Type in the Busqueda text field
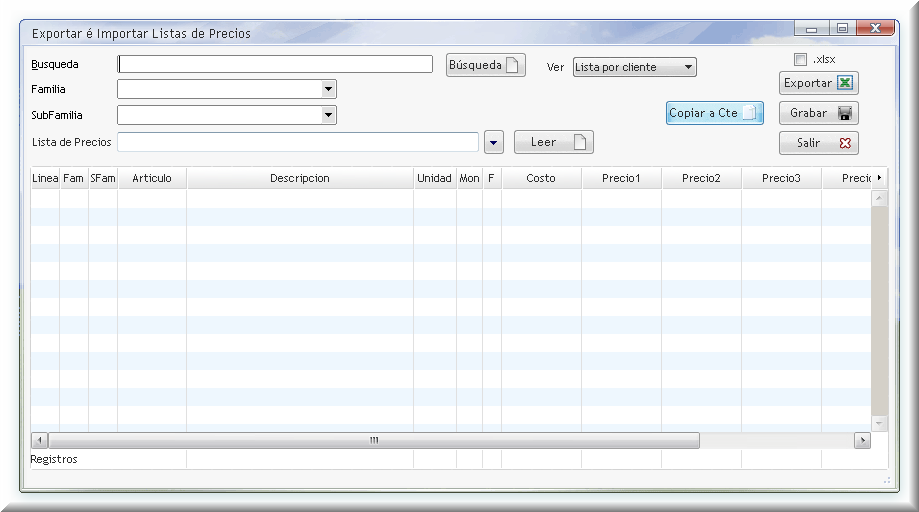Image resolution: width=919 pixels, height=512 pixels. point(275,64)
